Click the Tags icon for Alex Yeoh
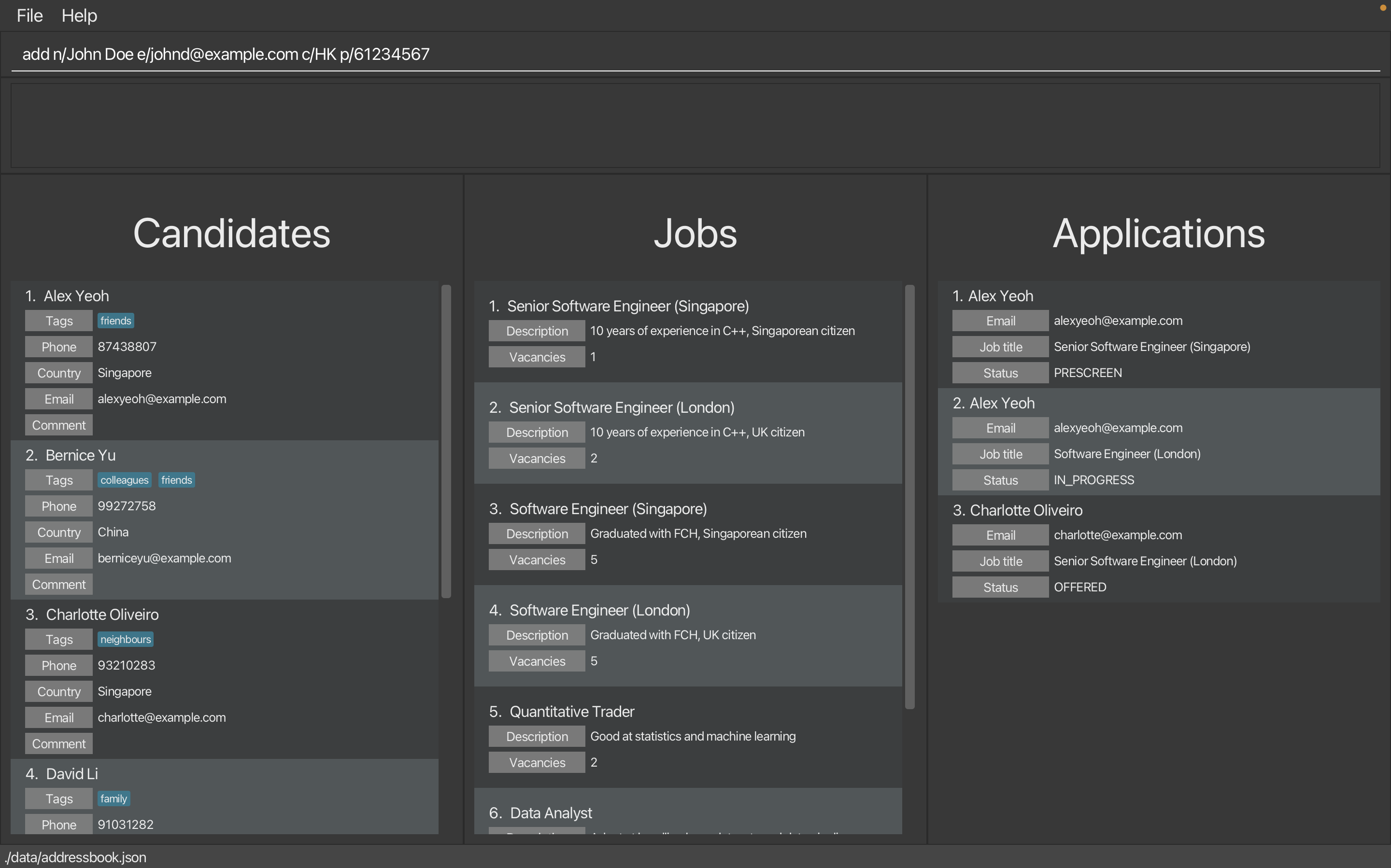1391x868 pixels. [58, 320]
